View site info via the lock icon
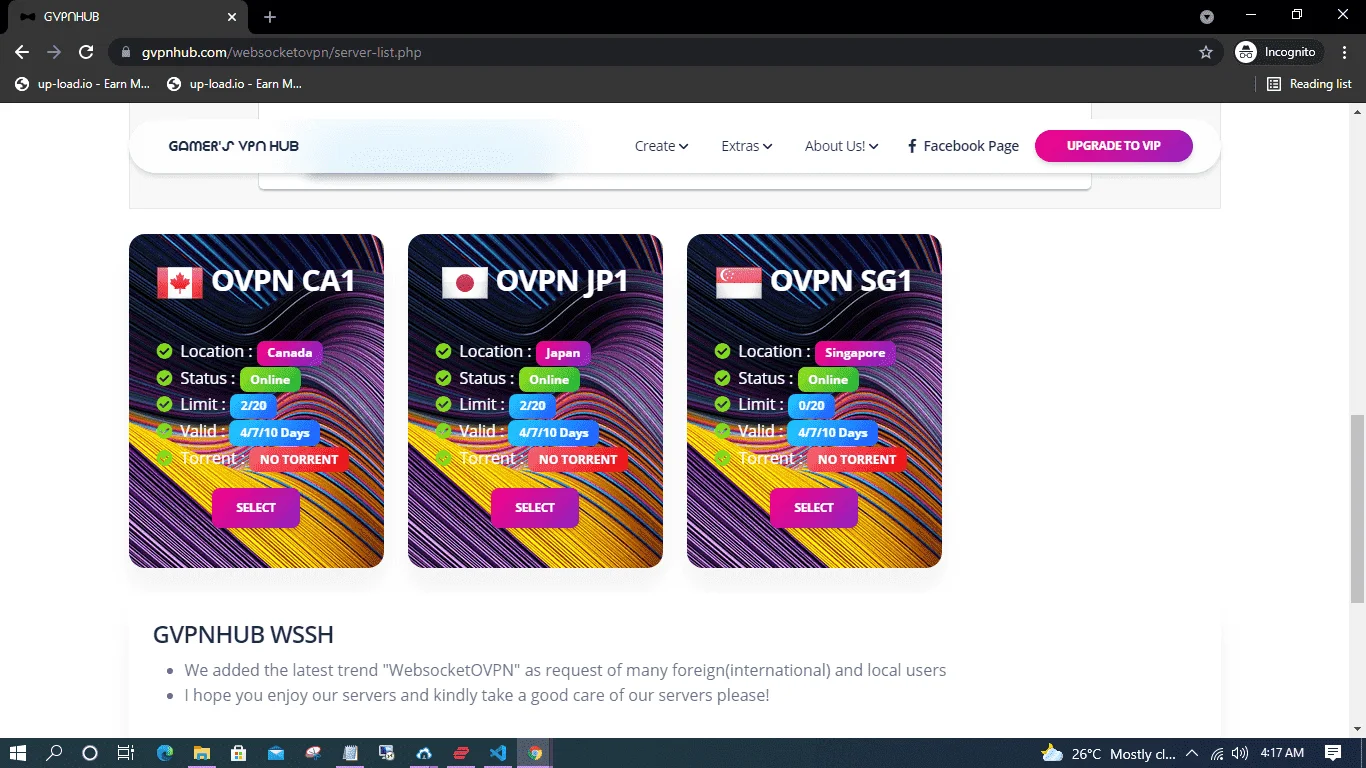Image resolution: width=1366 pixels, height=768 pixels. click(x=126, y=52)
